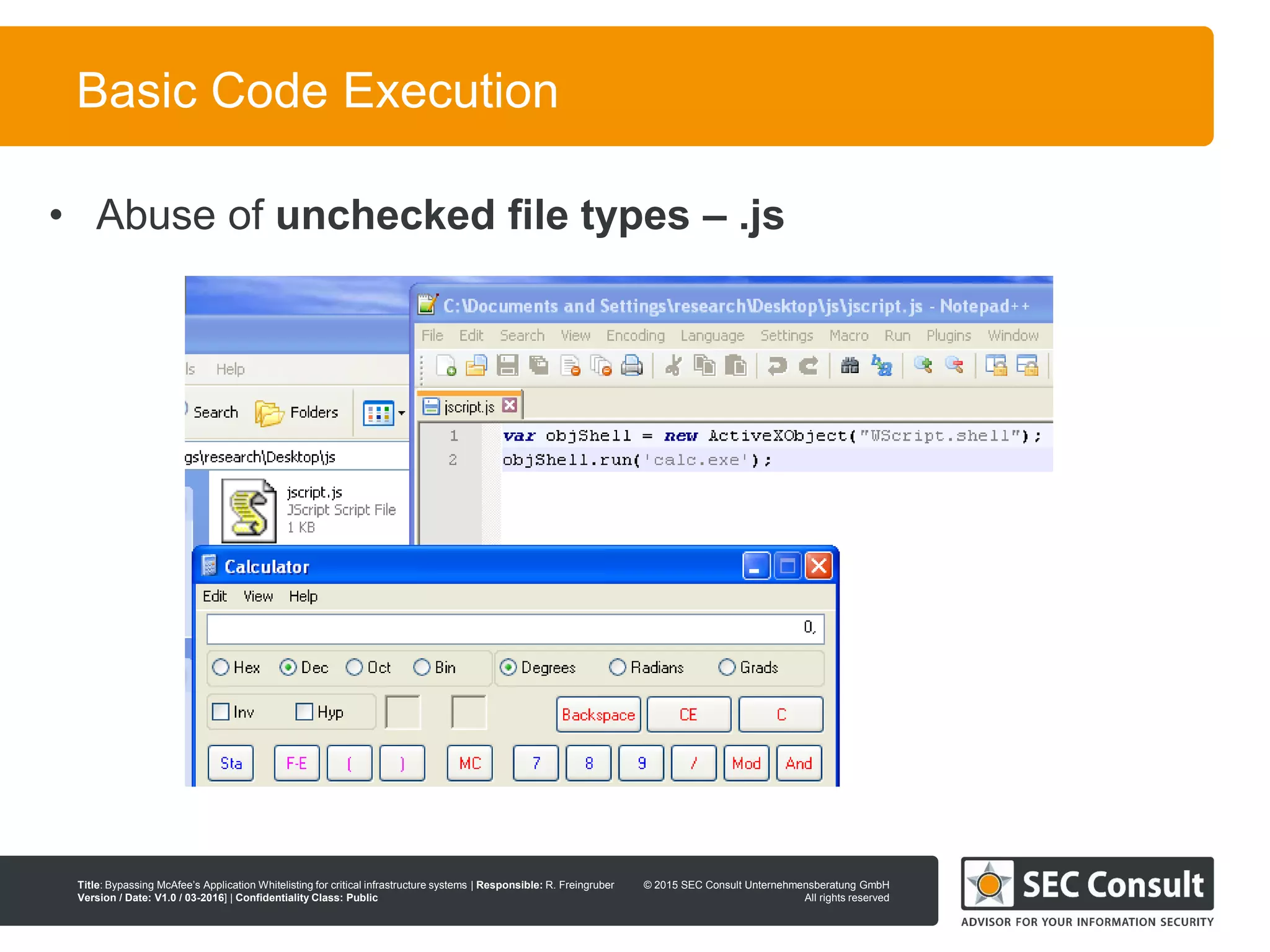
Task: Click the Undo arrow in Notepad++ toolbar
Action: pyautogui.click(x=777, y=366)
